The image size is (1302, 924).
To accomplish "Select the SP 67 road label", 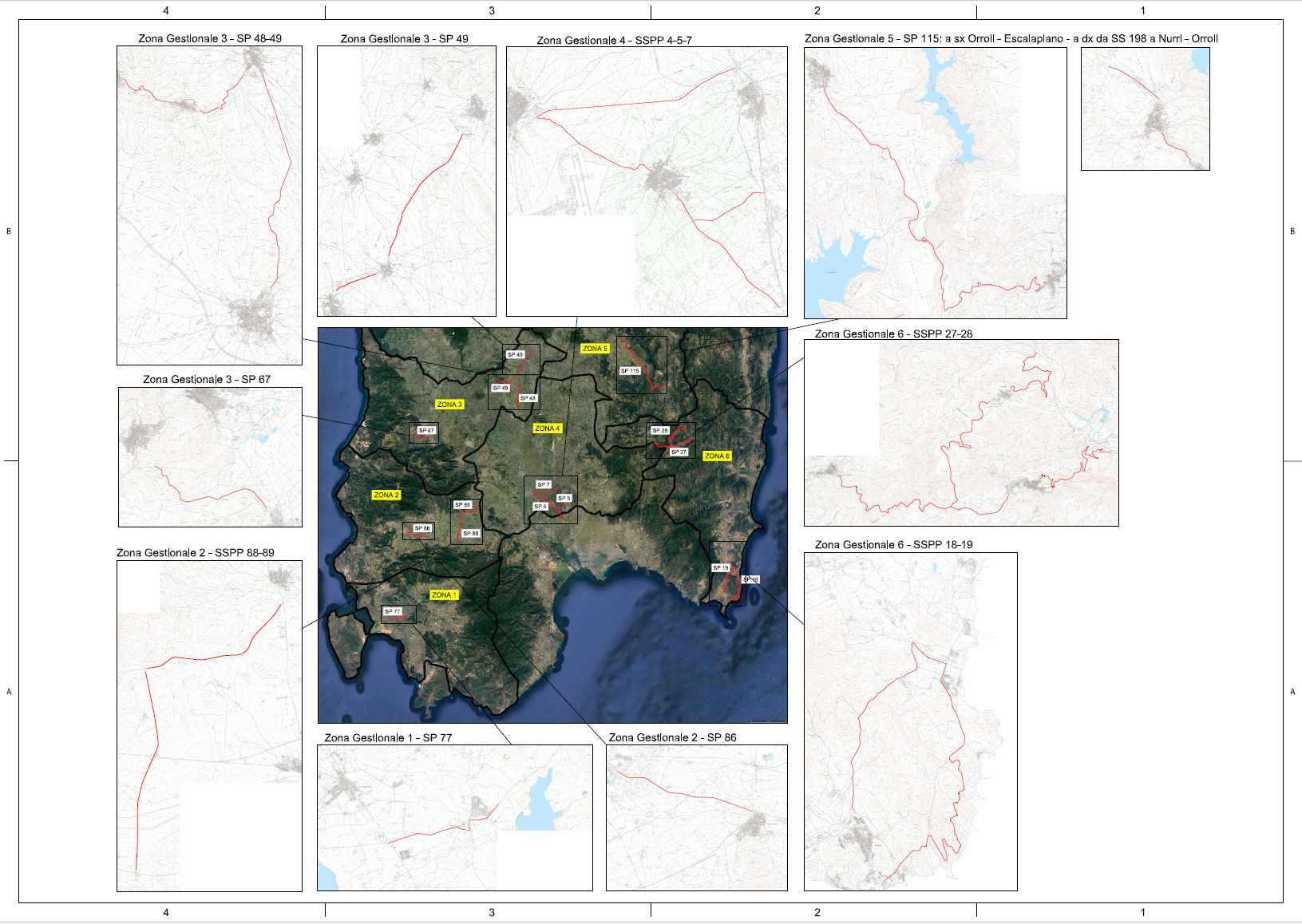I will click(426, 431).
